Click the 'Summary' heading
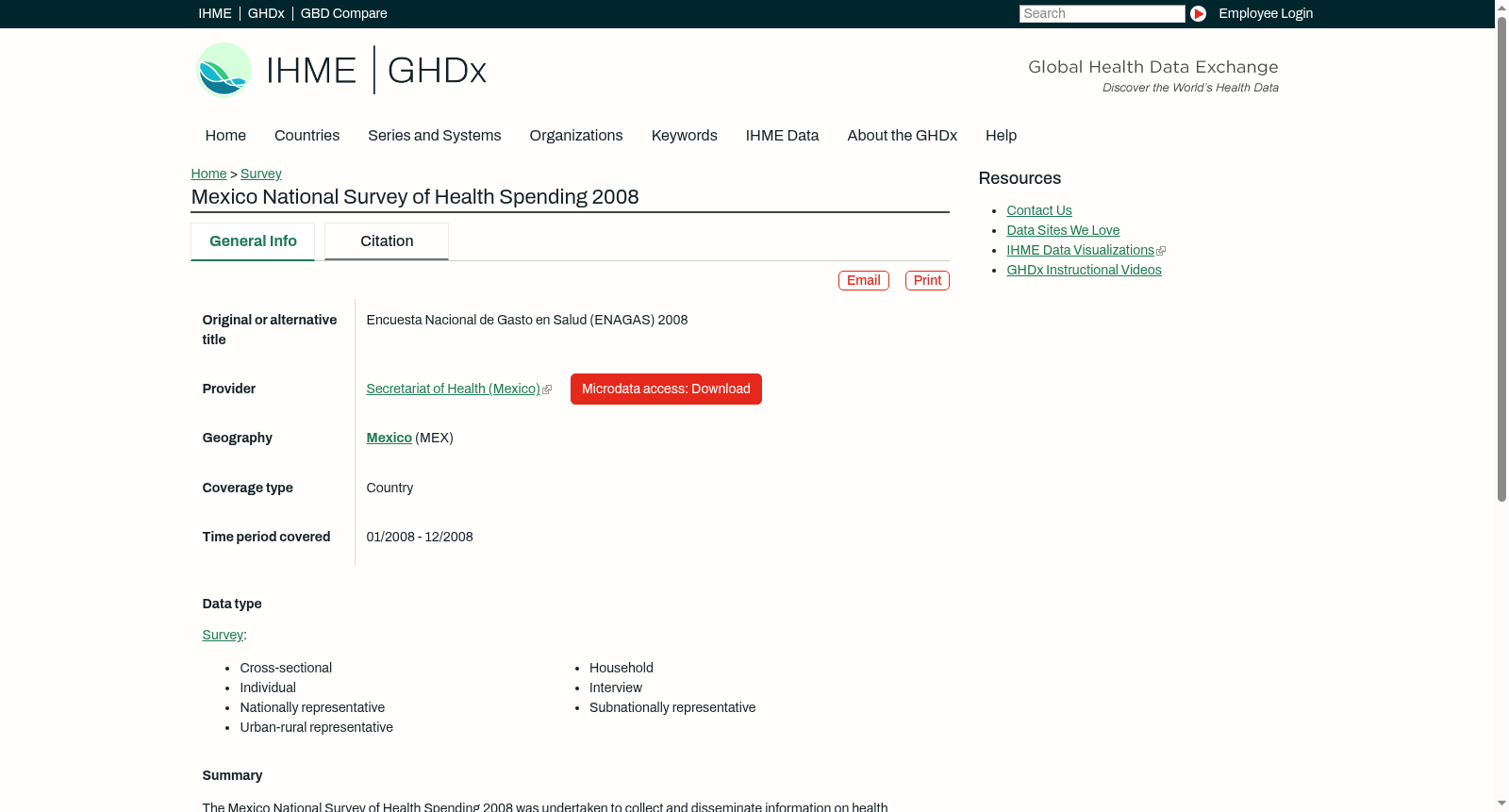1509x812 pixels. 232,775
